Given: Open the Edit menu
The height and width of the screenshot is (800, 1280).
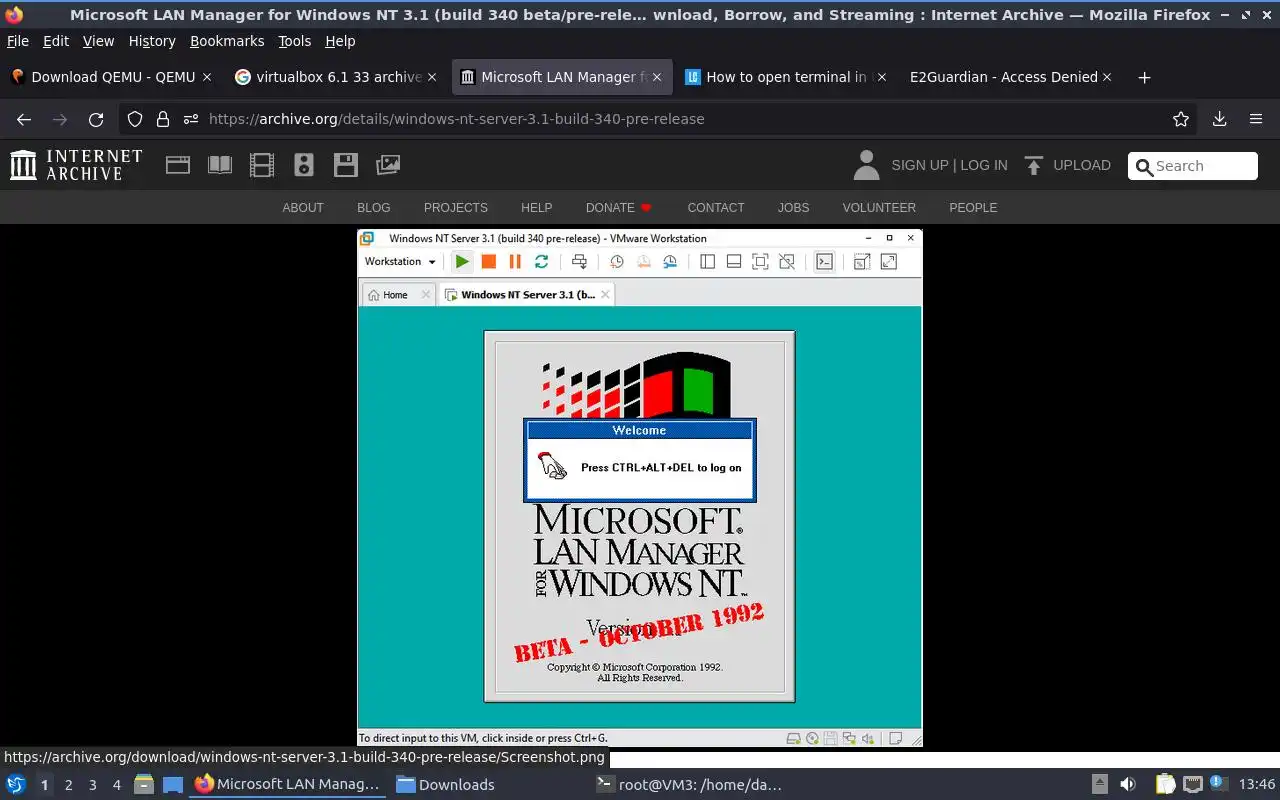Looking at the screenshot, I should pos(56,41).
